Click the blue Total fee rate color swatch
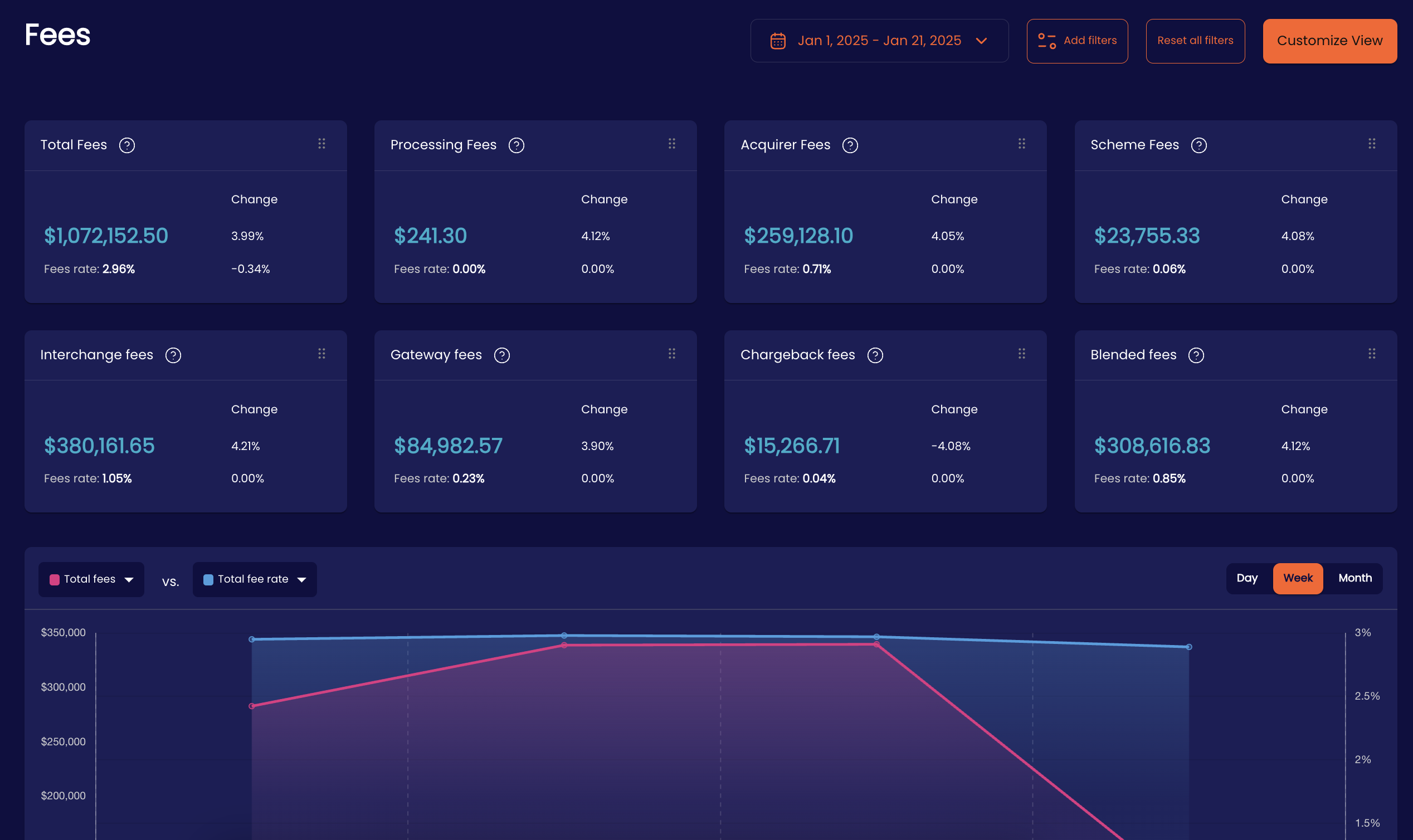 (x=208, y=579)
